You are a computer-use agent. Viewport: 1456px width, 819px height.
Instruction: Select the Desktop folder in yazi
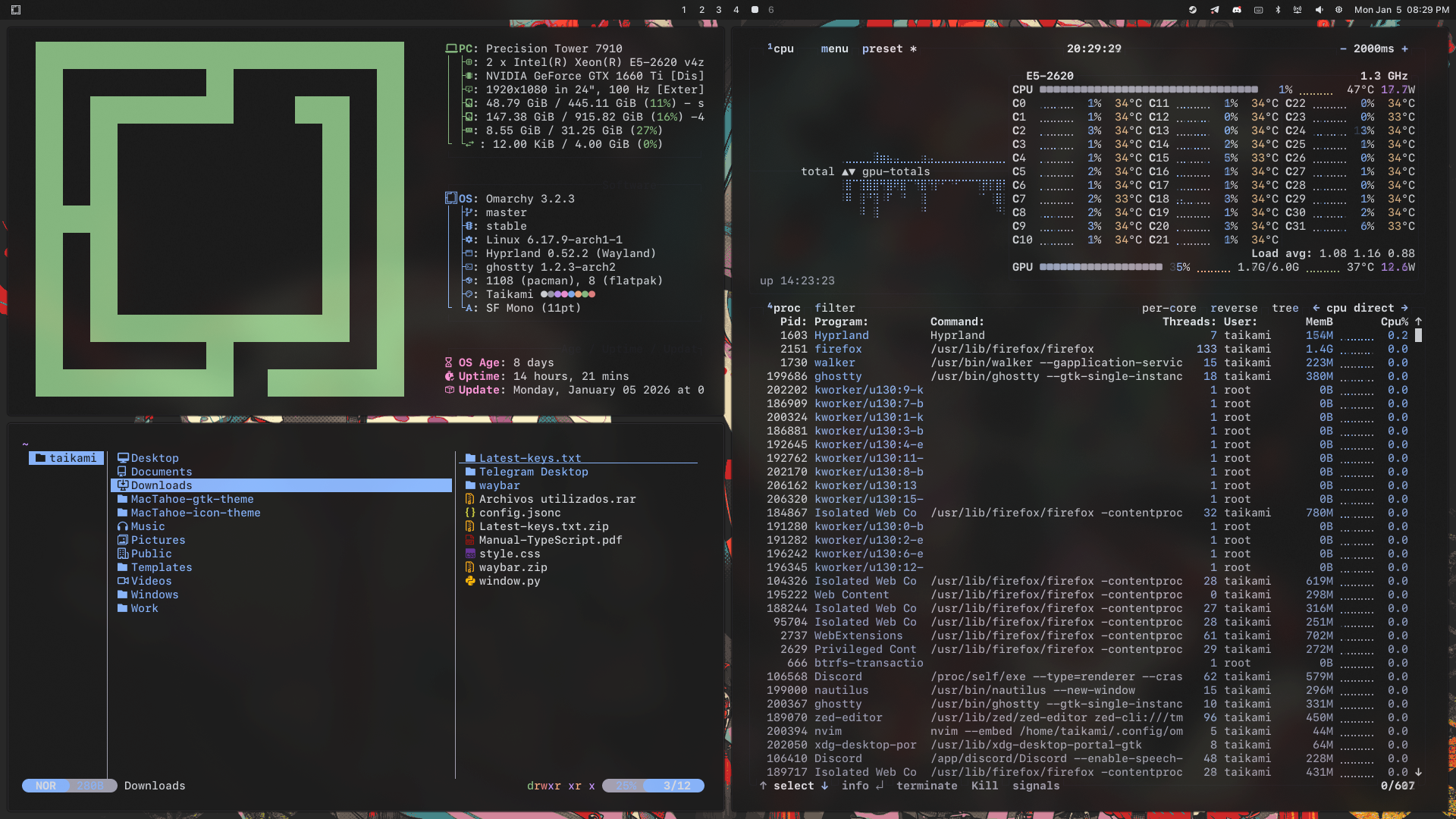pos(281,458)
